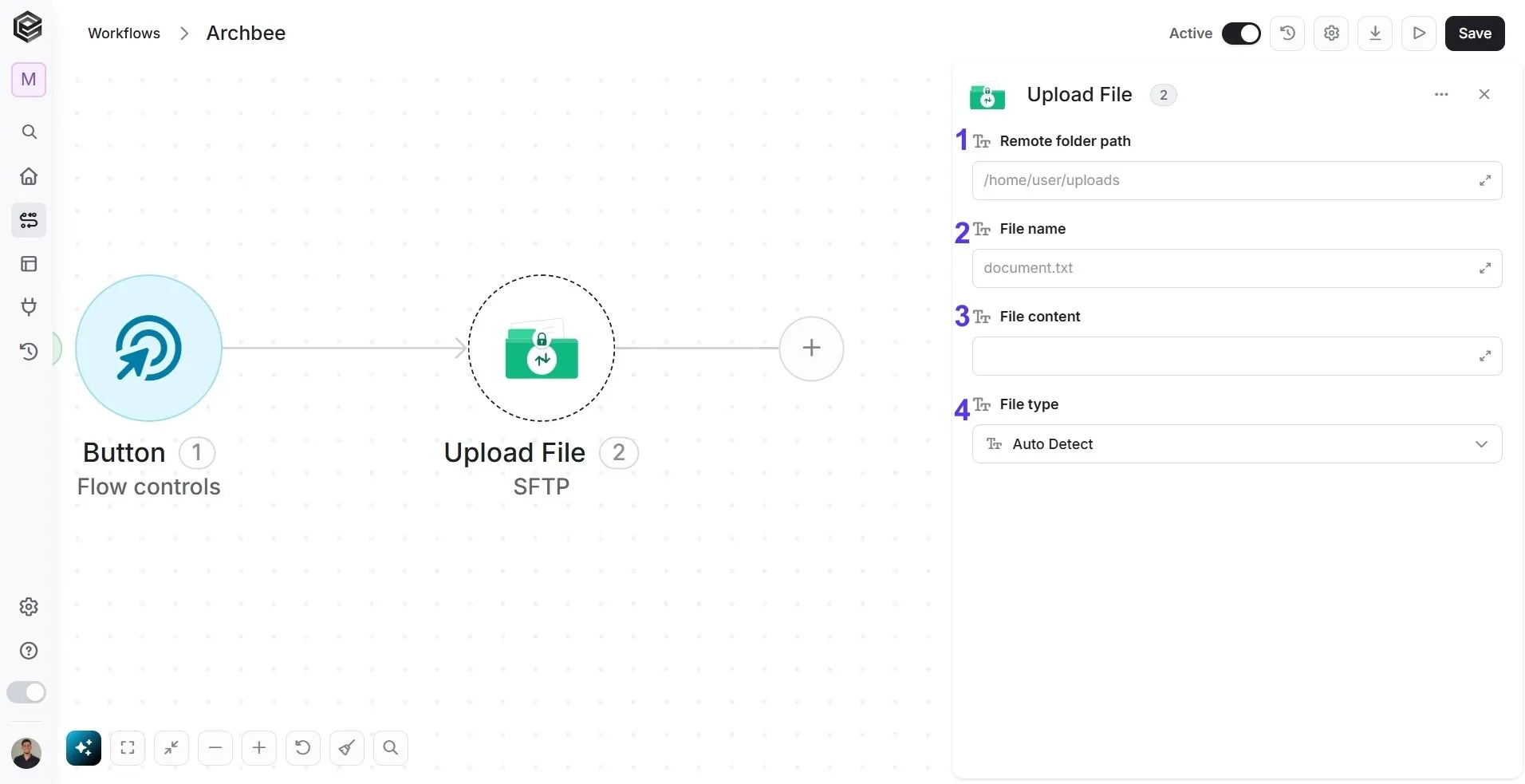Open version history icon in top bar
The height and width of the screenshot is (784, 1525).
pyautogui.click(x=1287, y=33)
